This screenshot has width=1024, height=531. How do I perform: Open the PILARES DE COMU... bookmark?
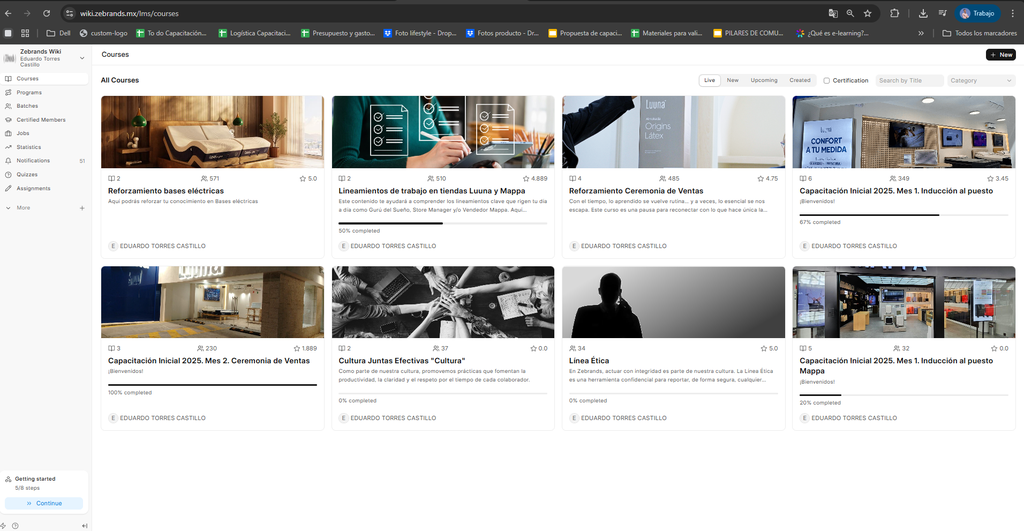tap(748, 33)
